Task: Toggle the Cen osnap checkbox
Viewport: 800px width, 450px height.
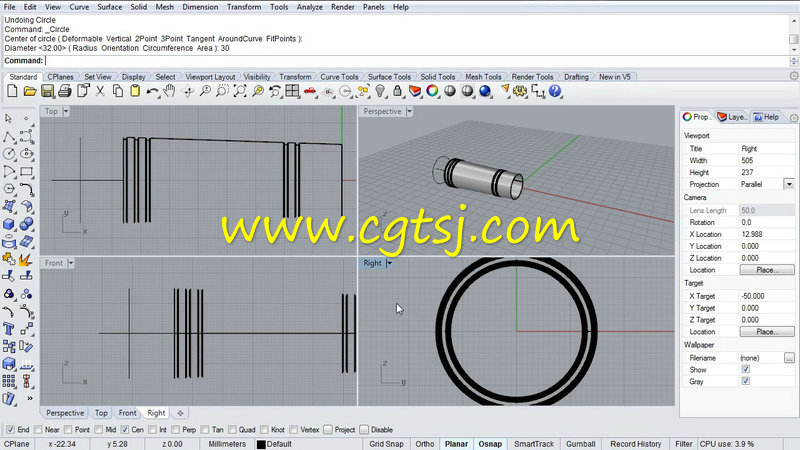Action: (125, 430)
